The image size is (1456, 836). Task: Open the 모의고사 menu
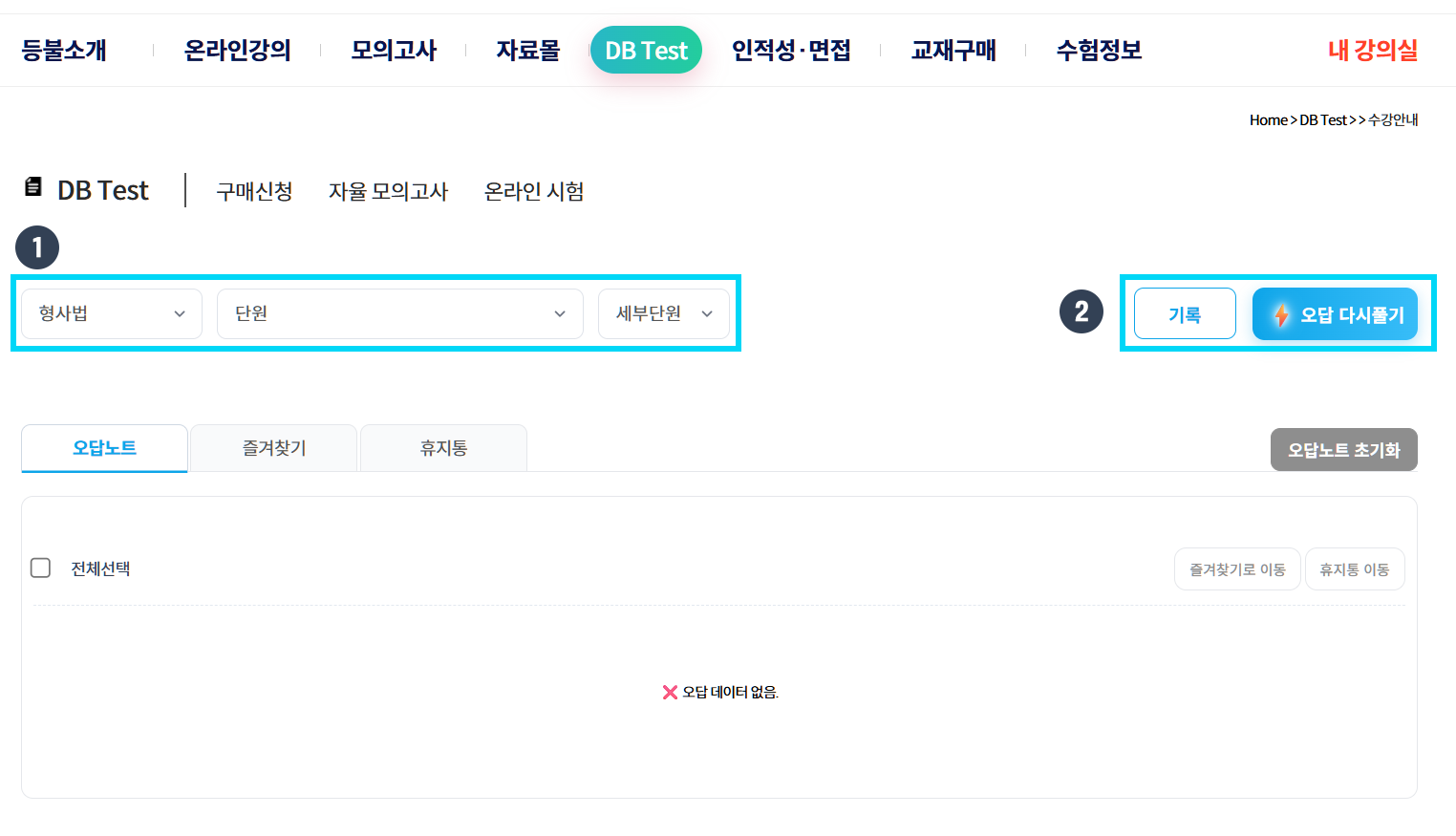(x=394, y=51)
